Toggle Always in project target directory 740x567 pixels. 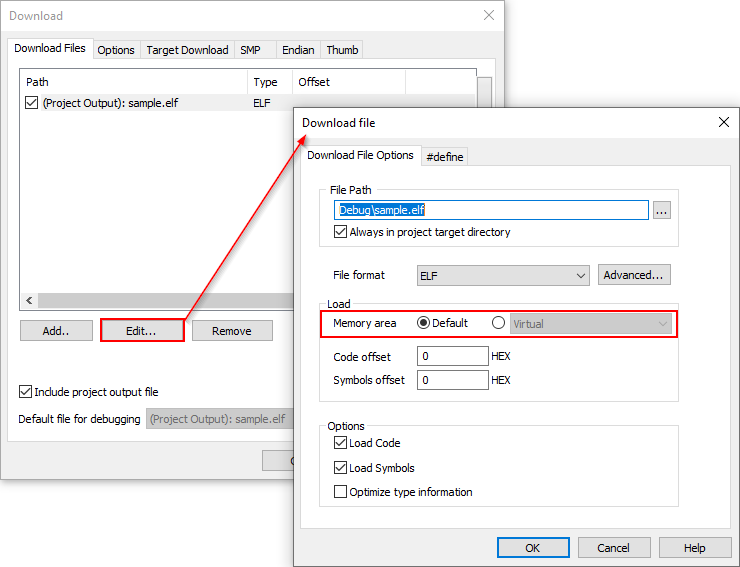point(341,232)
